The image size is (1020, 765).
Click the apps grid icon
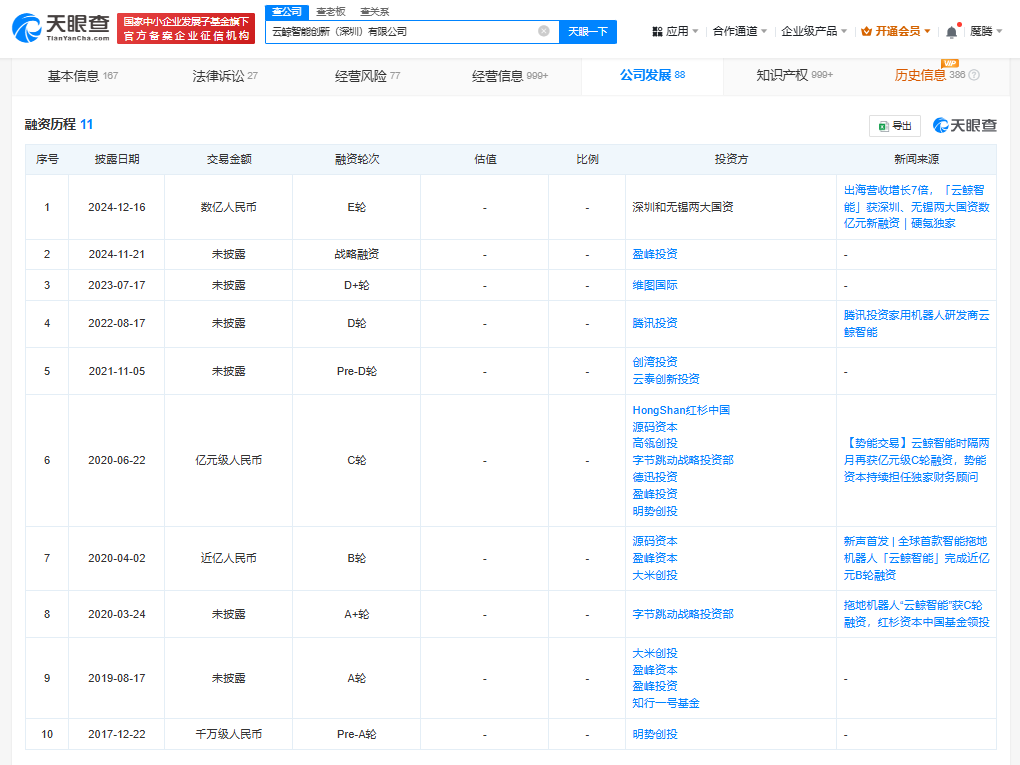pos(657,31)
